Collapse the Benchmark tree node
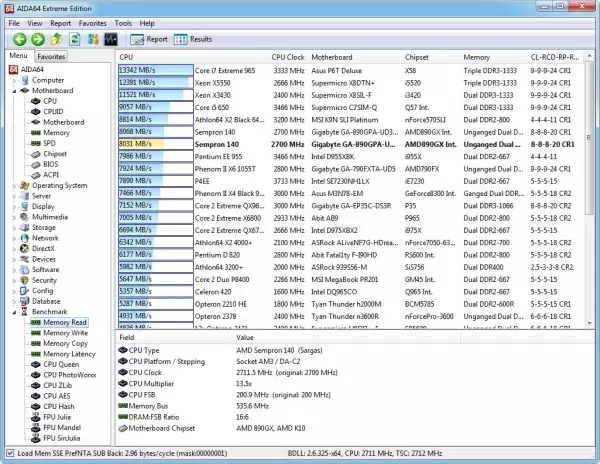This screenshot has height=464, width=600. tap(15, 312)
